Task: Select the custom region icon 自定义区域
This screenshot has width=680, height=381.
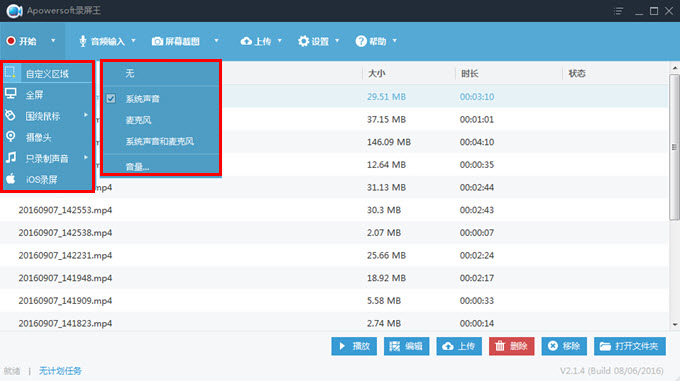Action: [x=10, y=72]
